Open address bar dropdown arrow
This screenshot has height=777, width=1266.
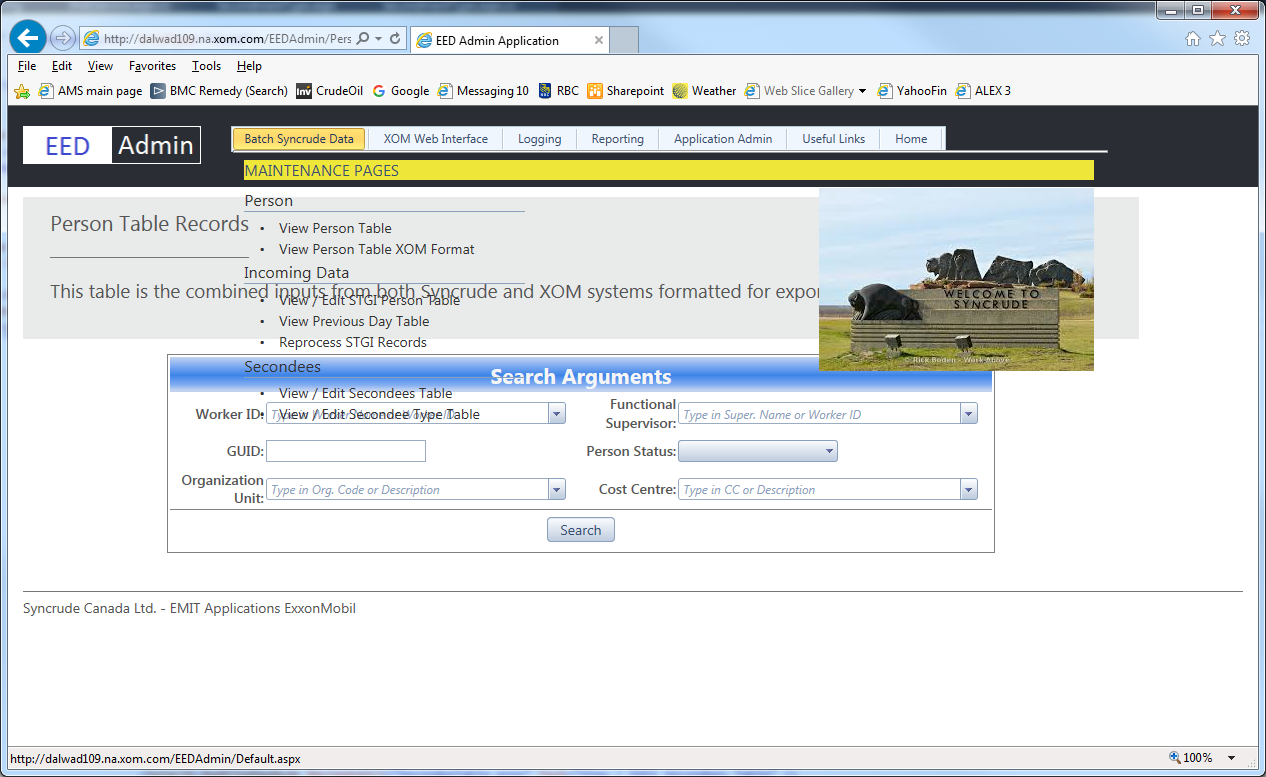click(x=378, y=39)
